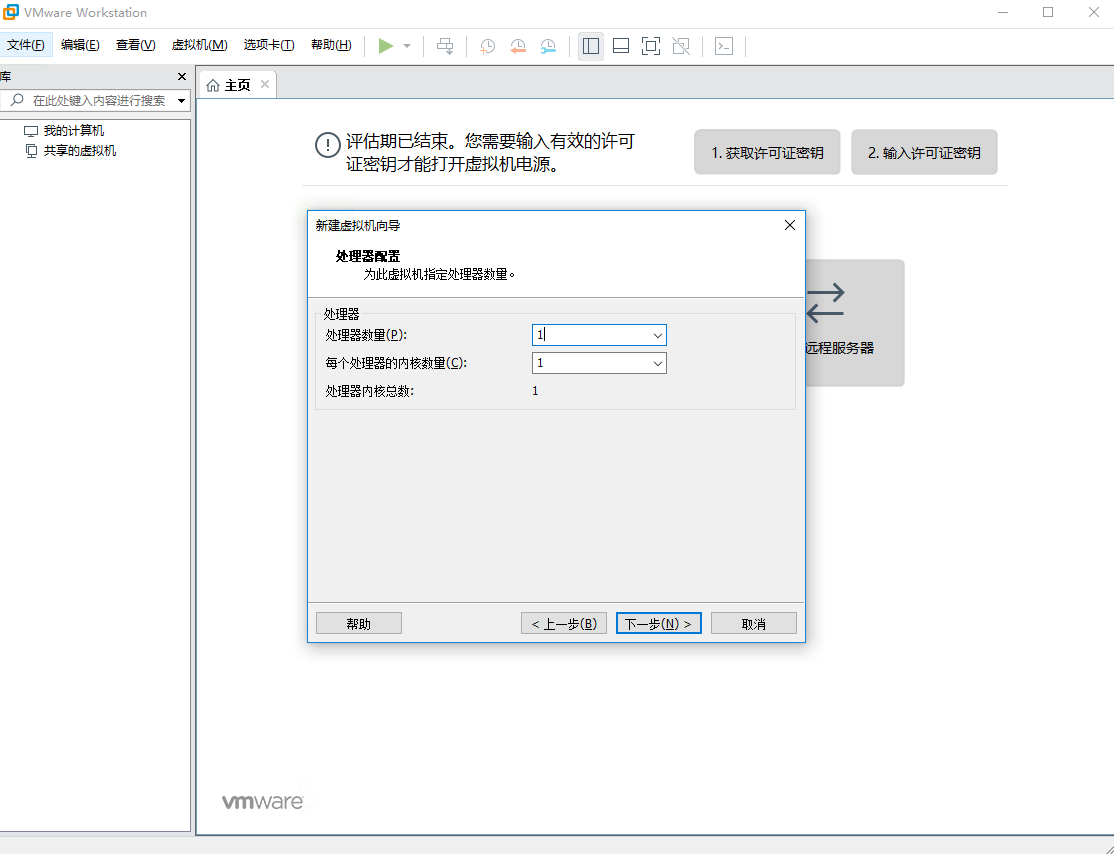Toggle the thumbnail bar view icon
Image resolution: width=1114 pixels, height=854 pixels.
tap(621, 46)
